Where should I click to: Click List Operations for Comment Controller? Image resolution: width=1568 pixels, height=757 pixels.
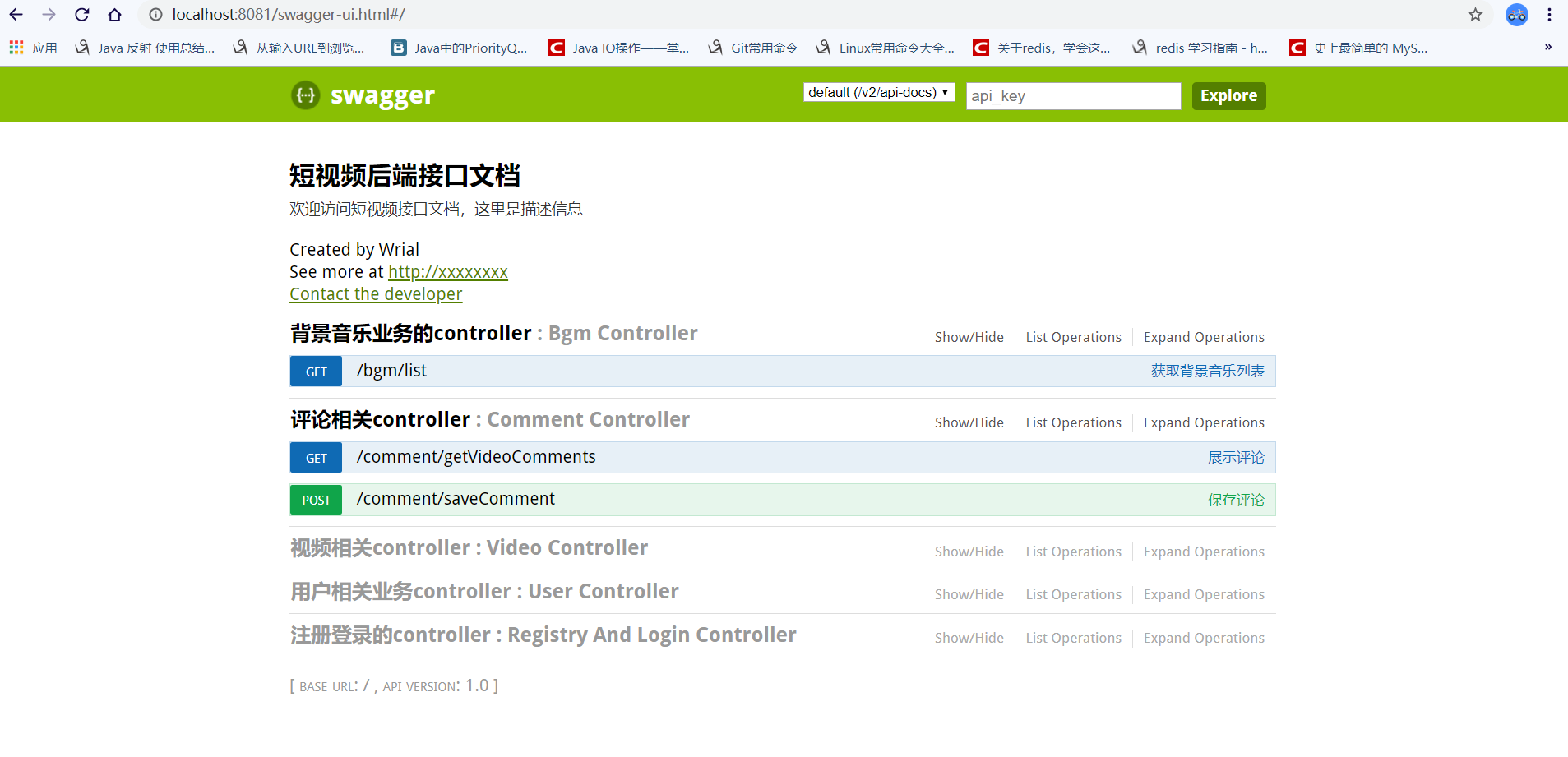(x=1073, y=422)
